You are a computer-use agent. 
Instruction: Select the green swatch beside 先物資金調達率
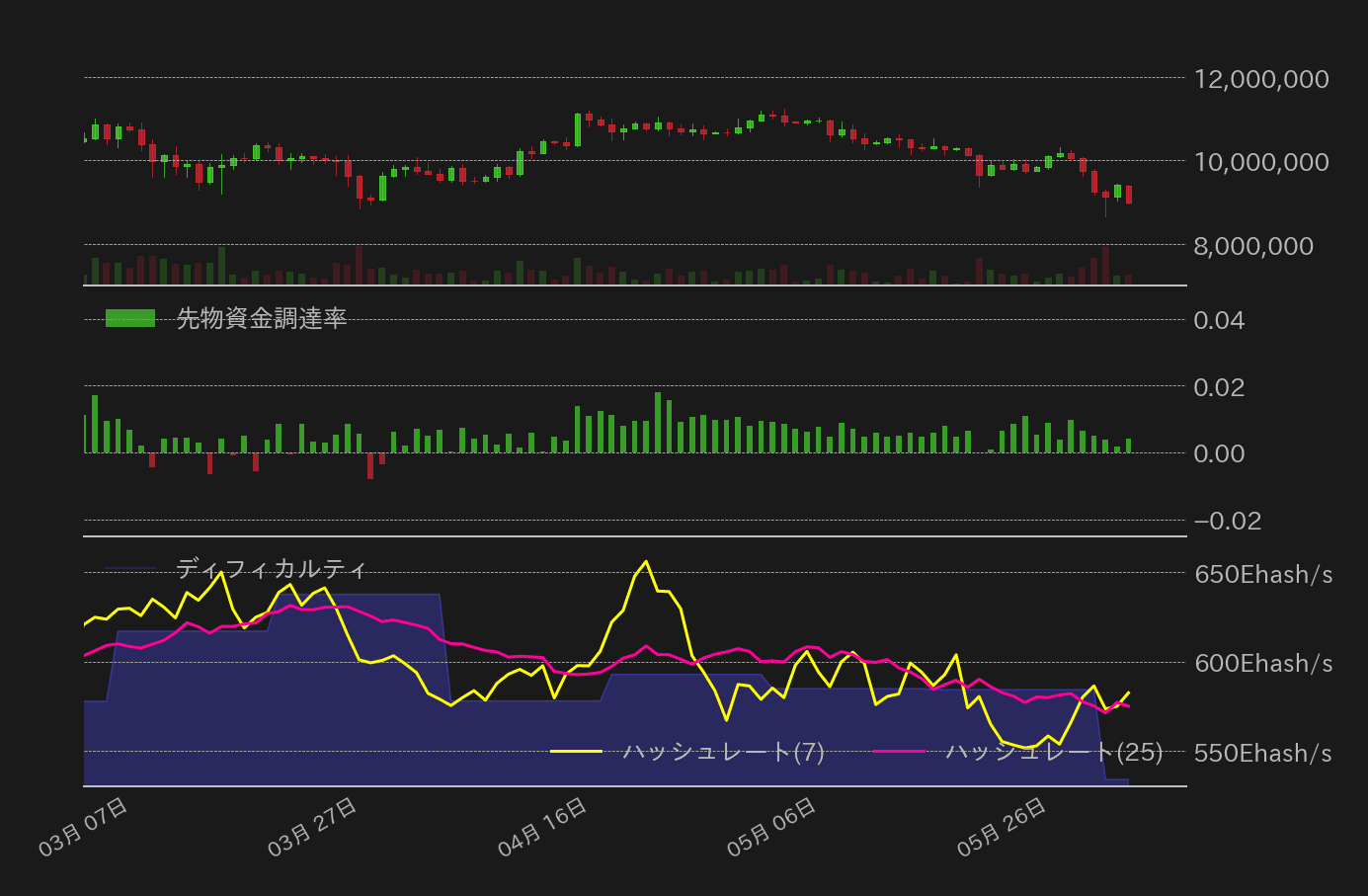click(130, 319)
